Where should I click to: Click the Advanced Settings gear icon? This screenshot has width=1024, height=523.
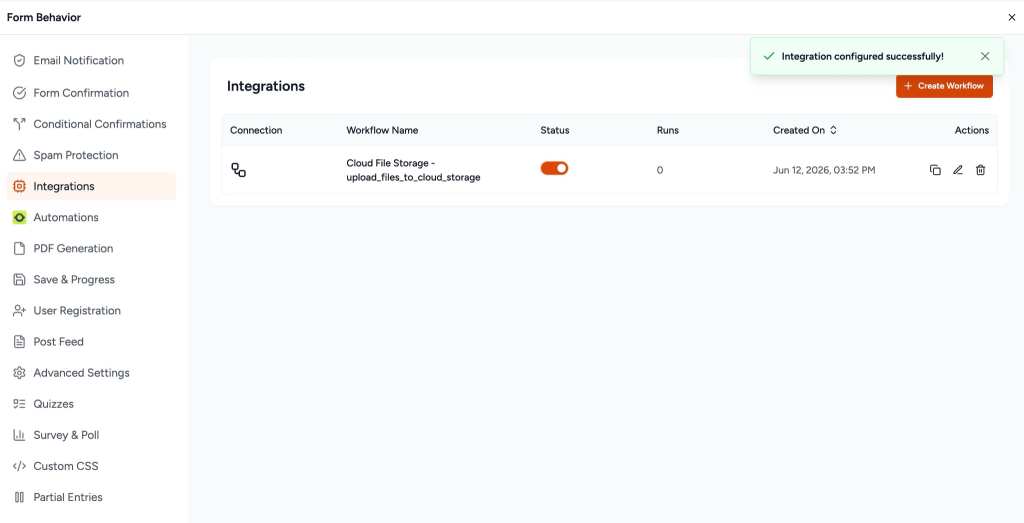point(20,373)
